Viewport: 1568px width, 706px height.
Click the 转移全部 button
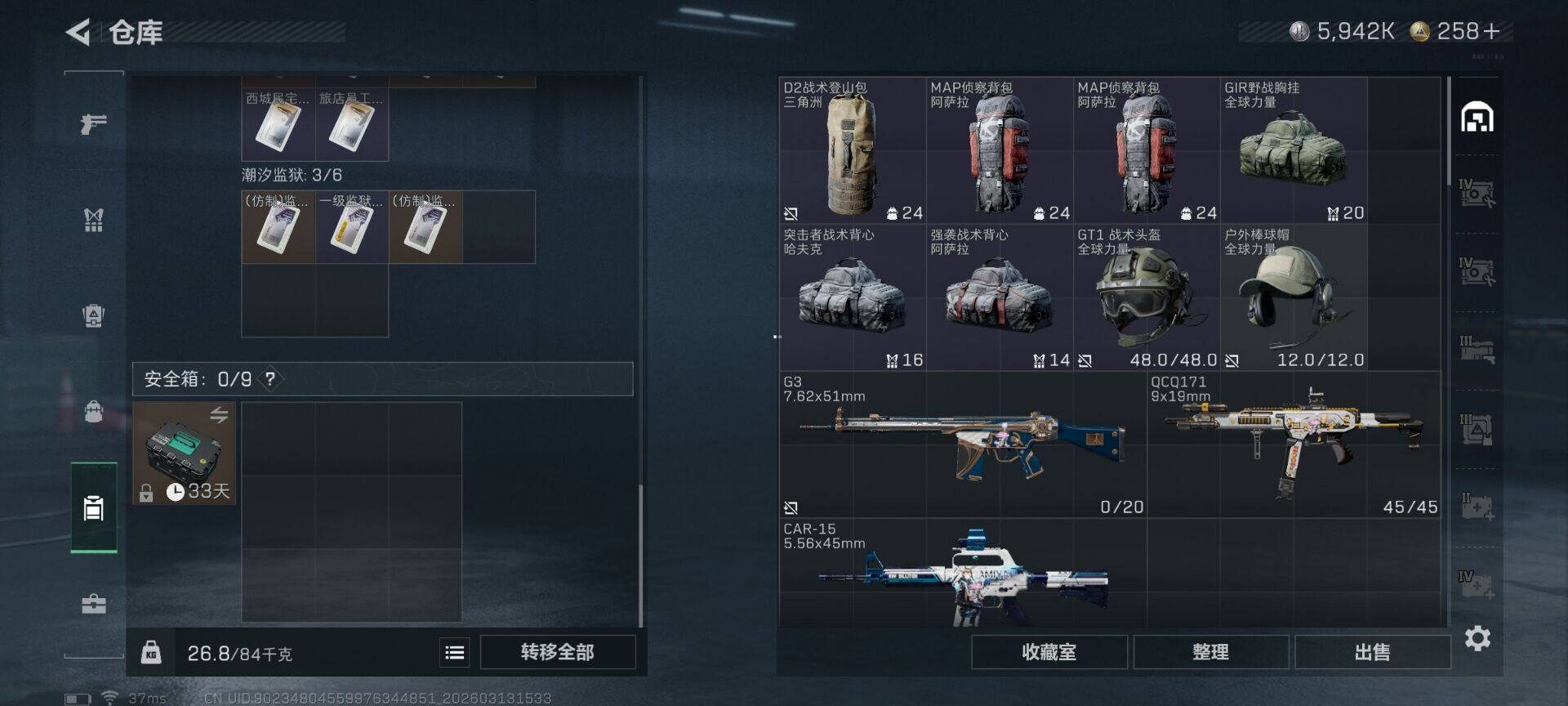click(x=558, y=652)
